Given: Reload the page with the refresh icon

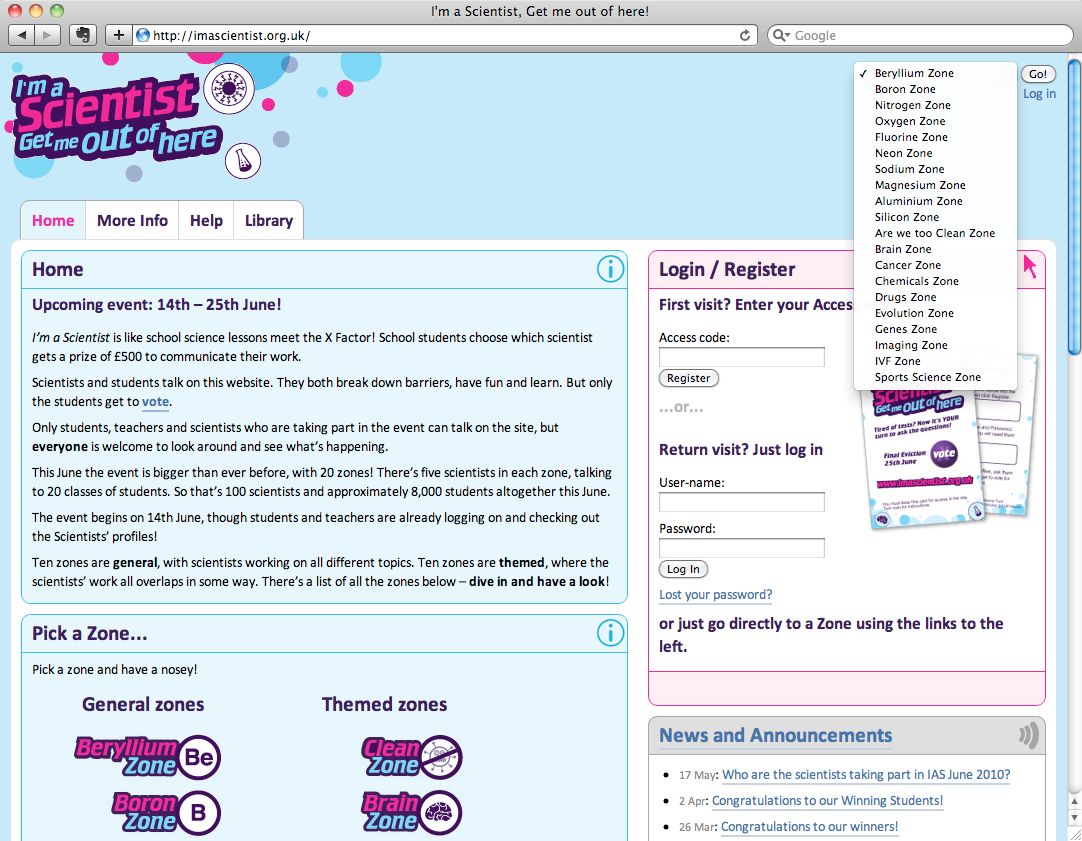Looking at the screenshot, I should click(745, 35).
